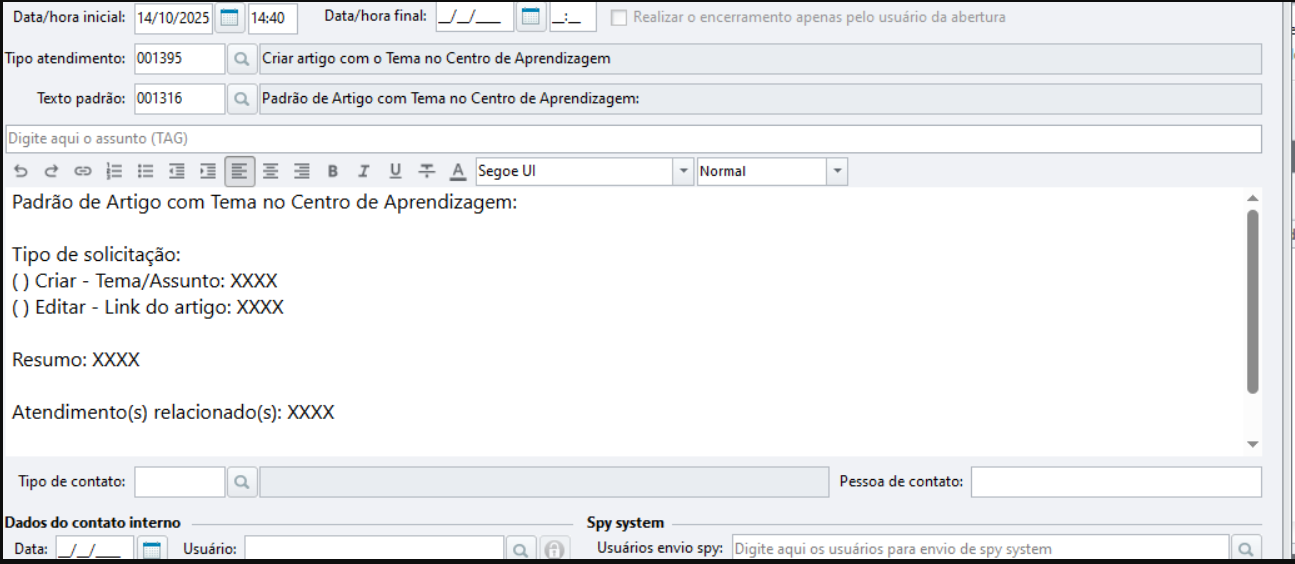The width and height of the screenshot is (1295, 564).
Task: Click the Data/hora final time field
Action: (x=572, y=17)
